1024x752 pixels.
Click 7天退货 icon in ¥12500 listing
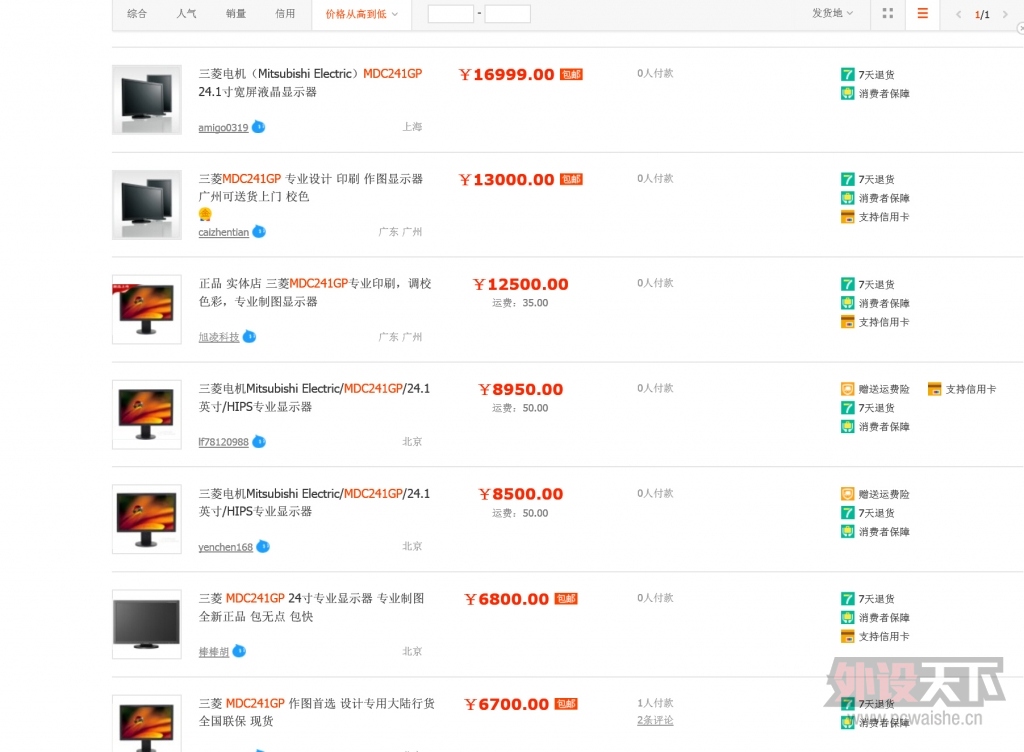(x=848, y=284)
